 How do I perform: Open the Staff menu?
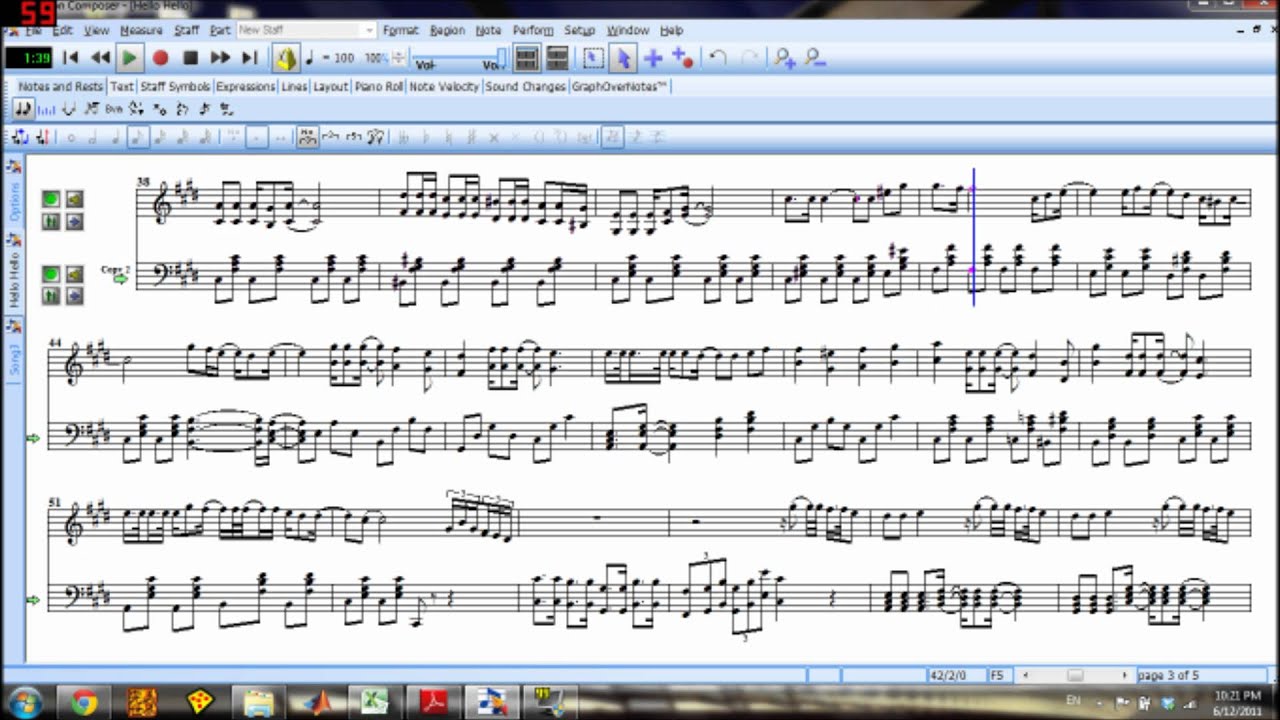(x=187, y=31)
